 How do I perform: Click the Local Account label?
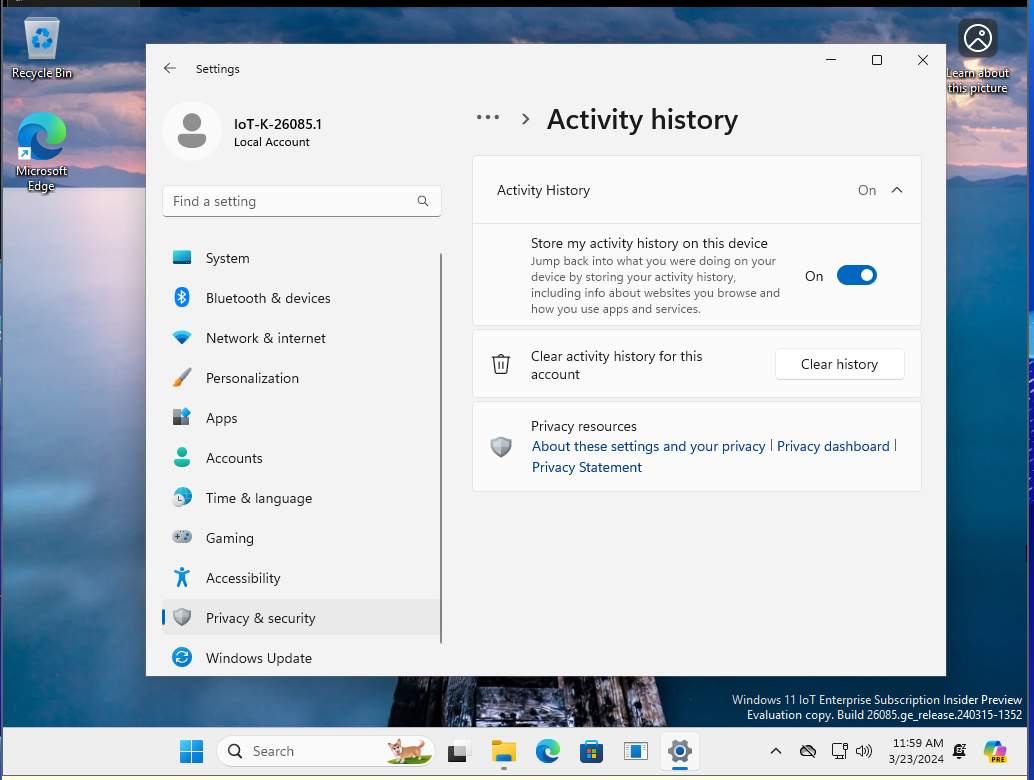(x=272, y=142)
